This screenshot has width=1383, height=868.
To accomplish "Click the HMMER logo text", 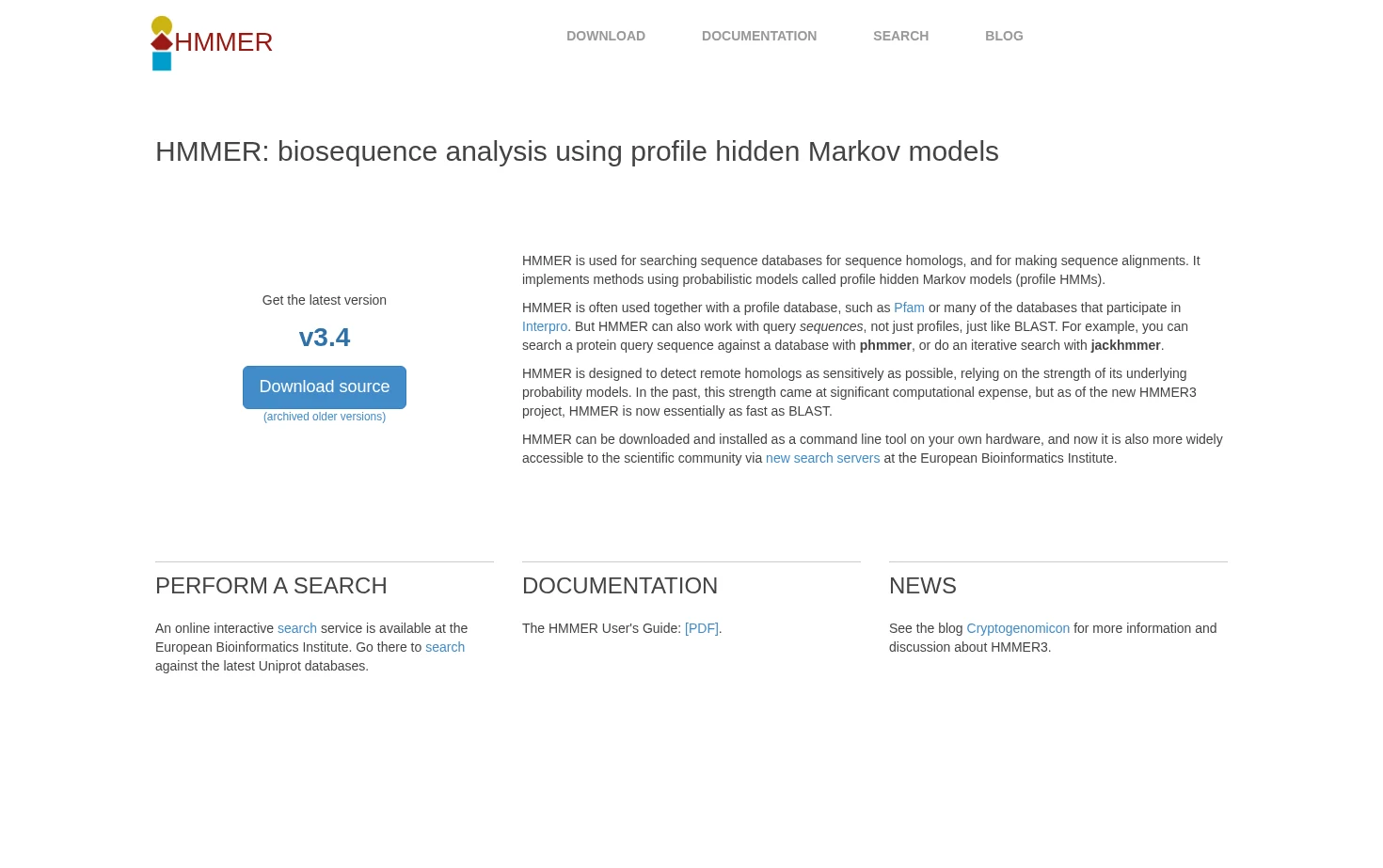I will click(224, 42).
